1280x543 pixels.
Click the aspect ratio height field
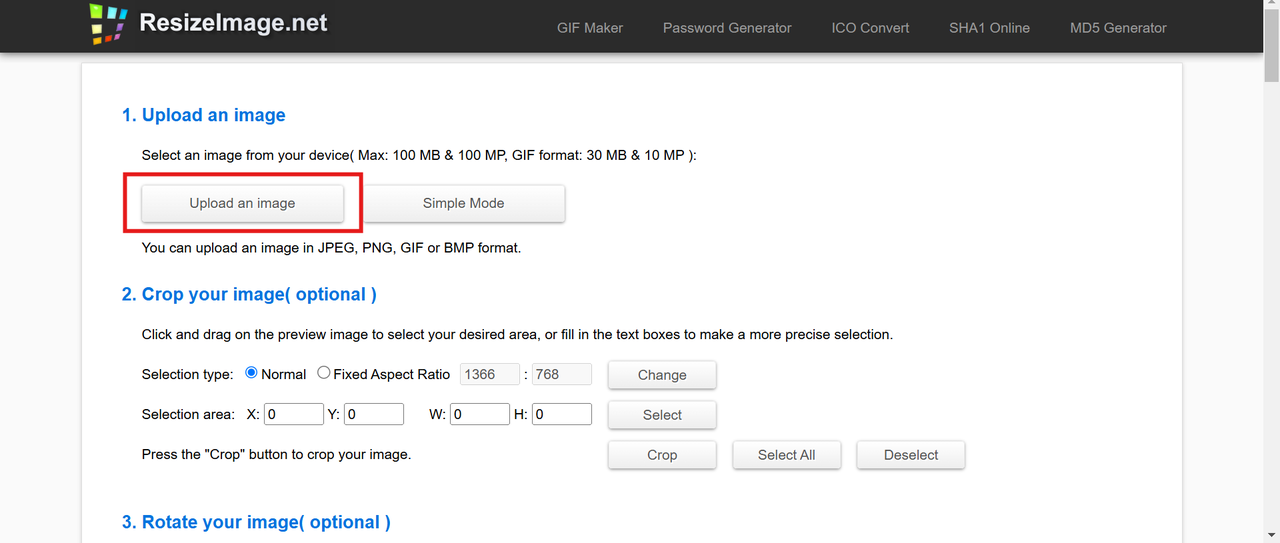561,374
